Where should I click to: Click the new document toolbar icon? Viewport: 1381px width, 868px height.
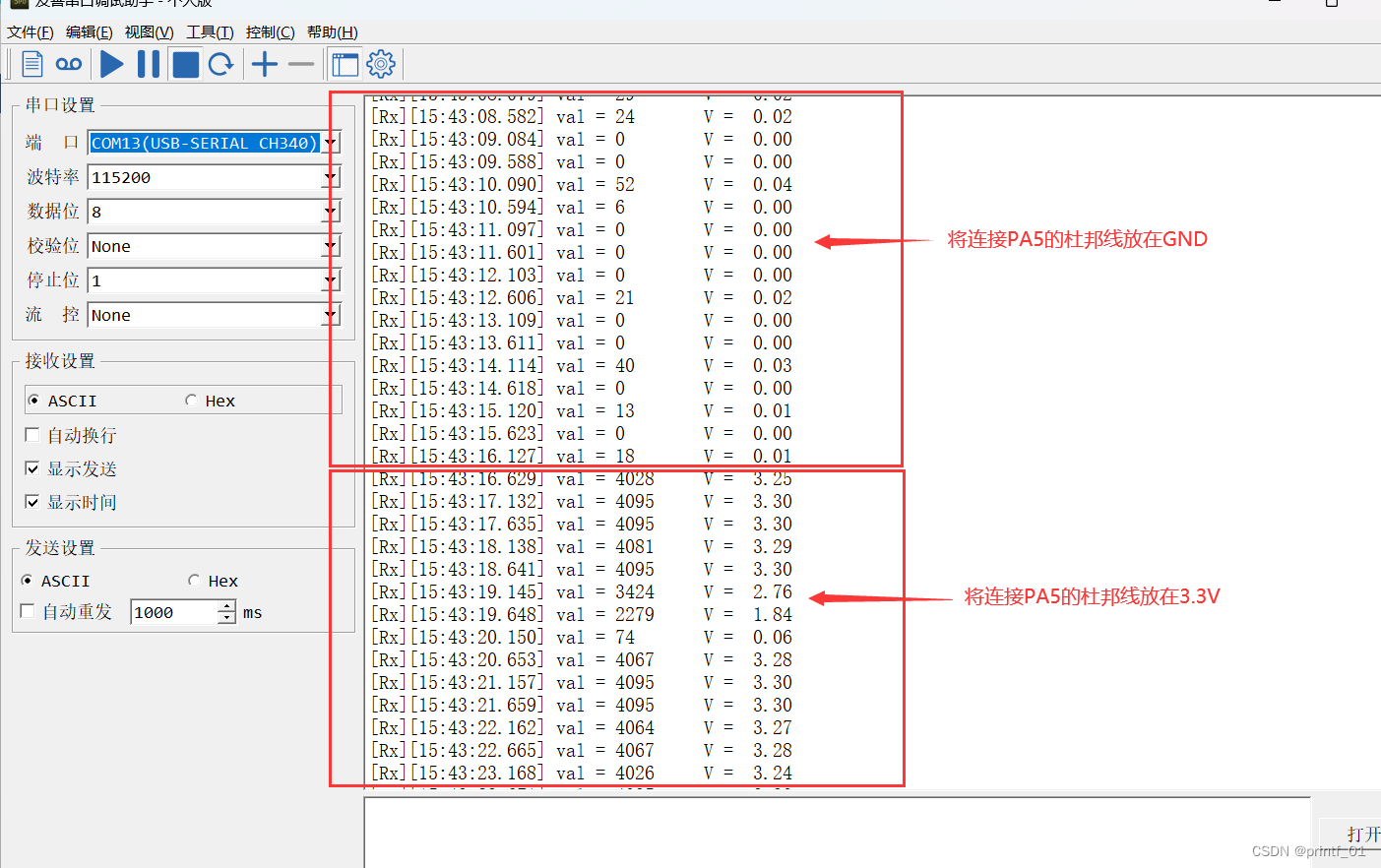(x=32, y=65)
